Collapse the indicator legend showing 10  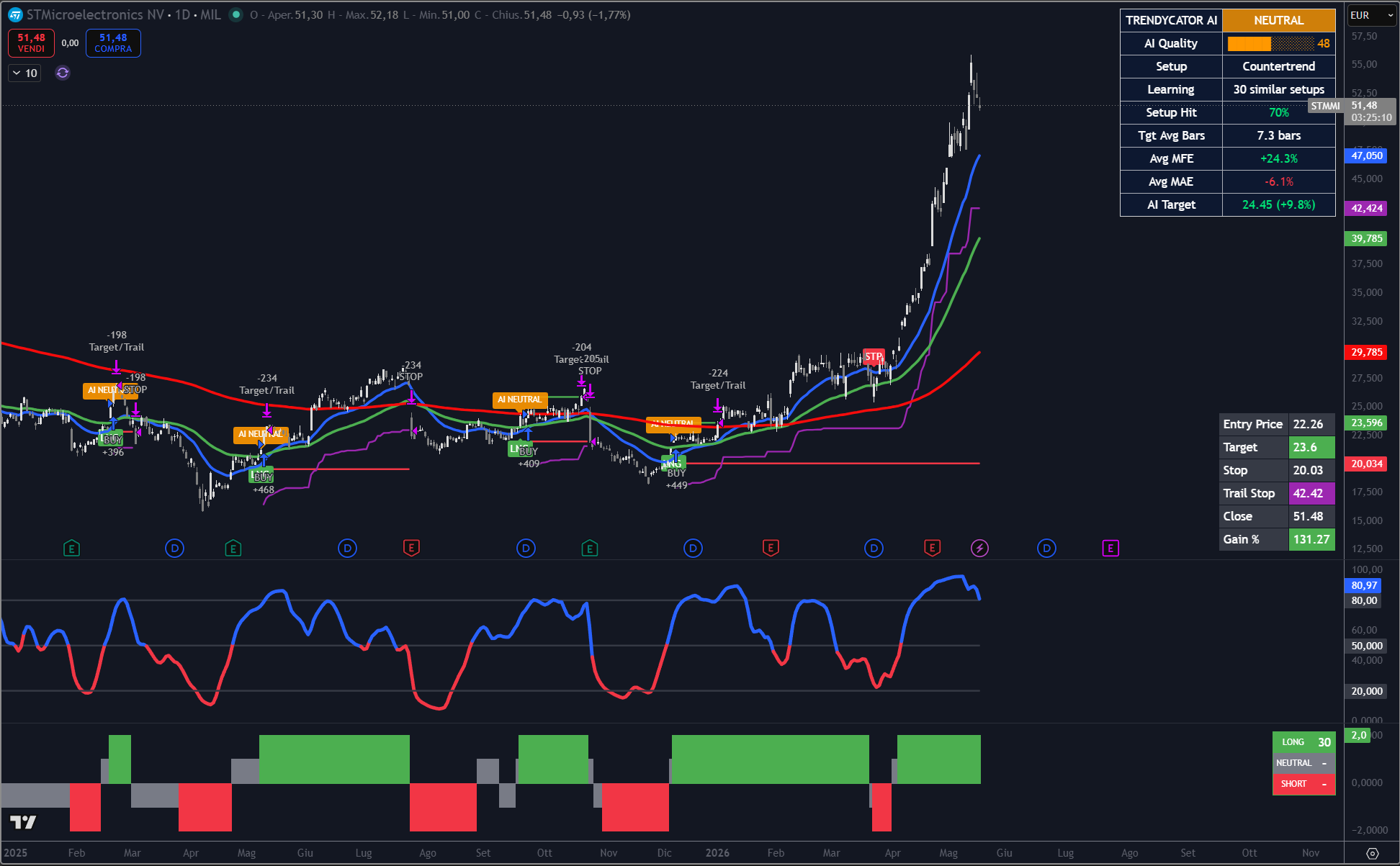[x=25, y=73]
